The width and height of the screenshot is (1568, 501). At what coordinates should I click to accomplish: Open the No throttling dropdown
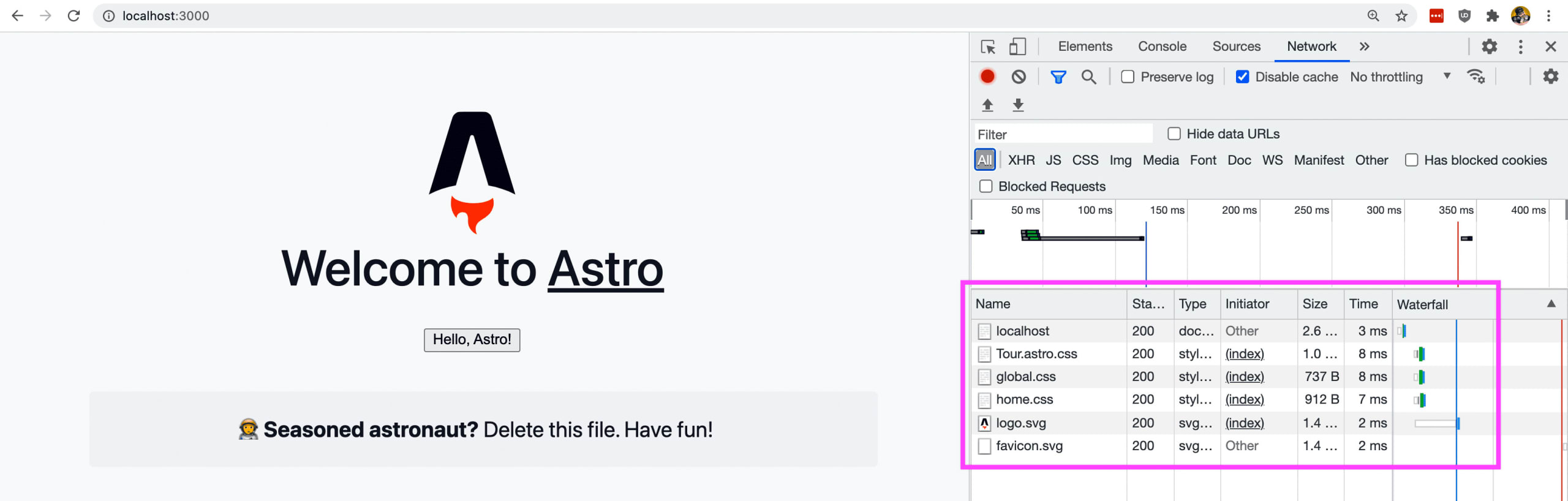coord(1400,77)
